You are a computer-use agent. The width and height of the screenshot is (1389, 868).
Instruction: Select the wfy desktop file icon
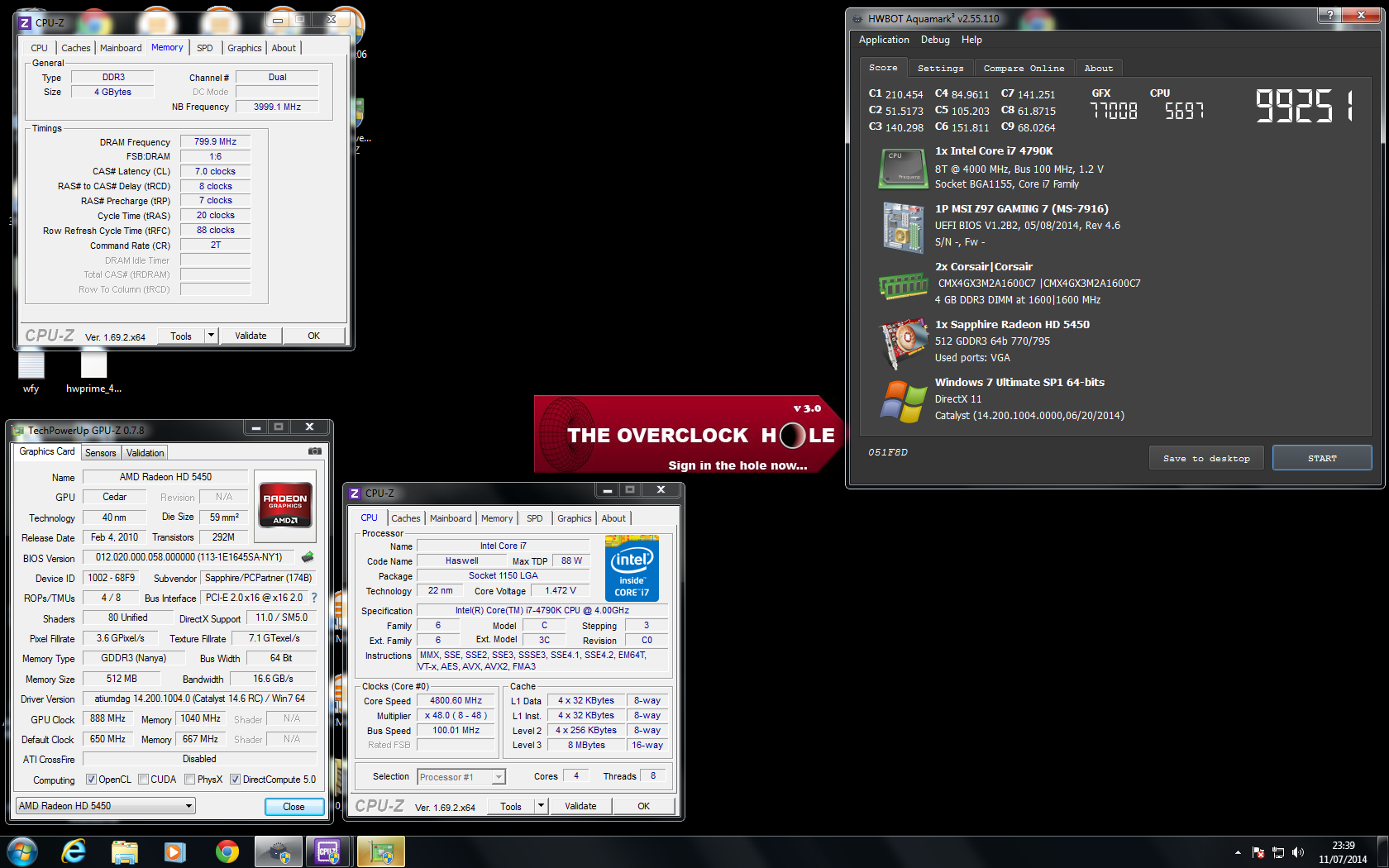pyautogui.click(x=31, y=373)
